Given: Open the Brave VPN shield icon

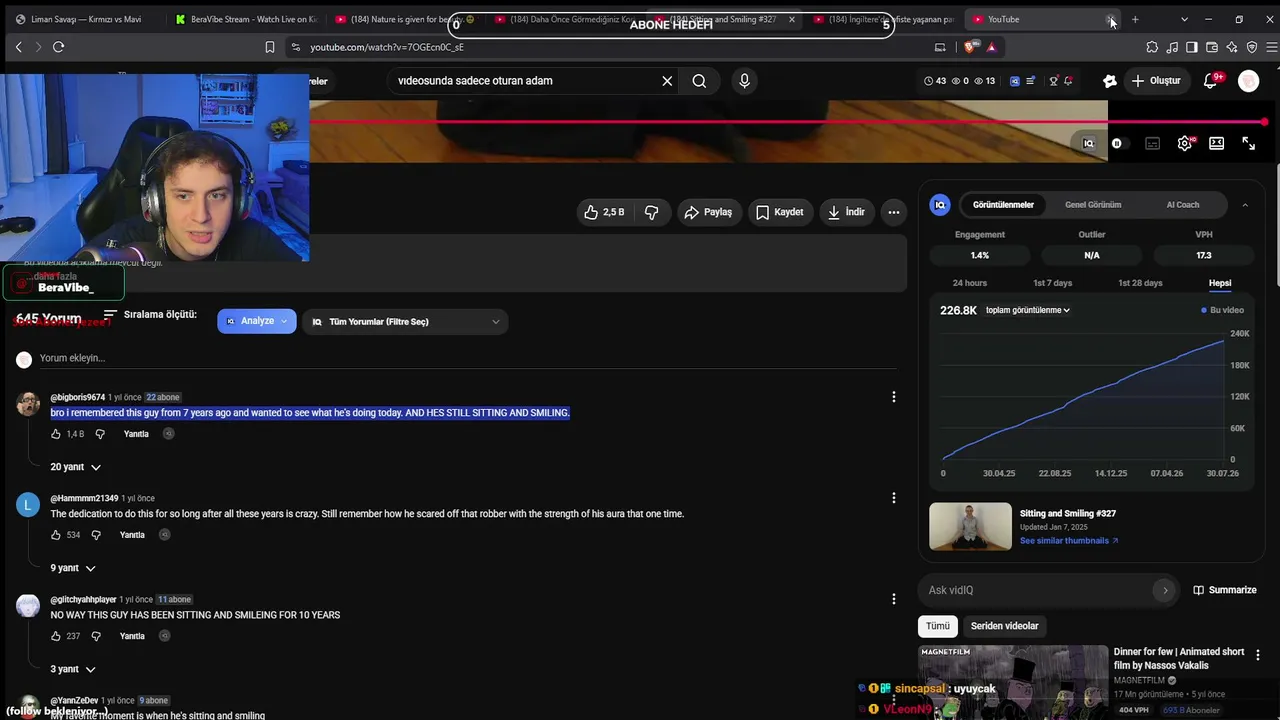Looking at the screenshot, I should pyautogui.click(x=1252, y=47).
